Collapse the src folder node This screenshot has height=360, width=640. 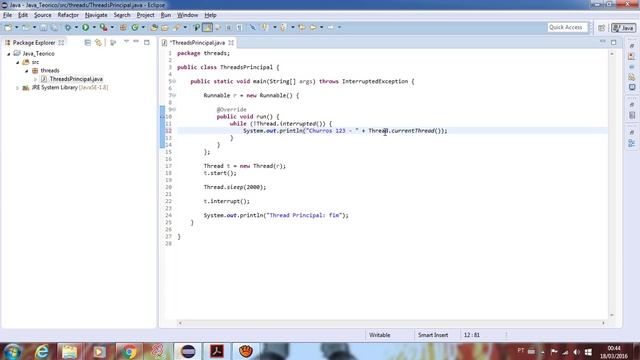[18, 62]
